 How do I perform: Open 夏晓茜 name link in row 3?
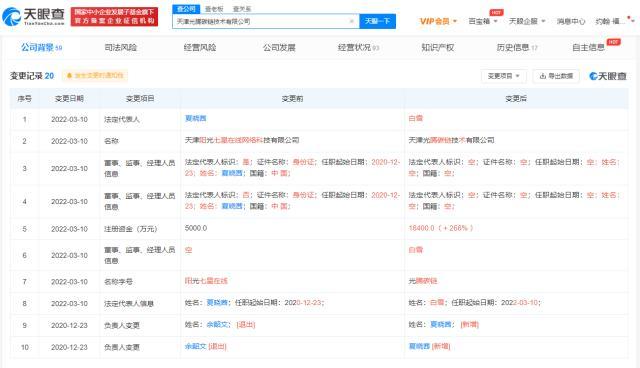coord(232,173)
